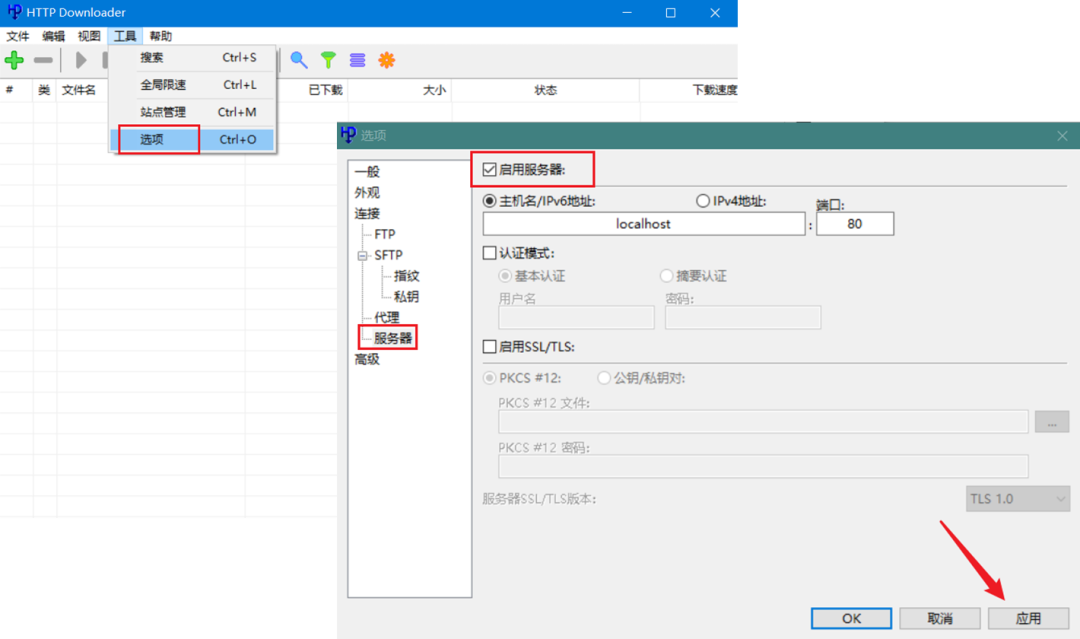Click the purple stacked-lines toolbar icon
1080x639 pixels.
point(357,61)
